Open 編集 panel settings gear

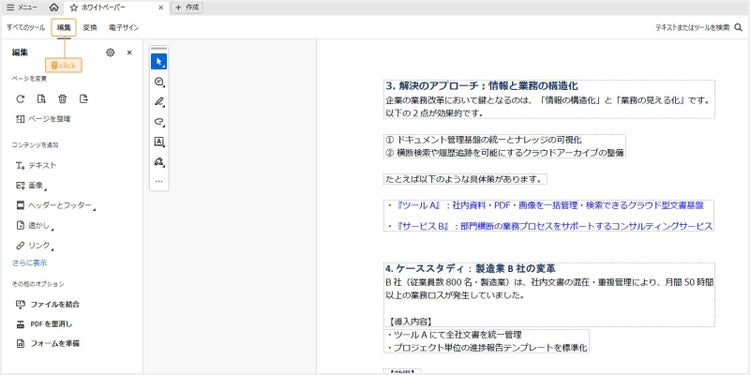[110, 53]
